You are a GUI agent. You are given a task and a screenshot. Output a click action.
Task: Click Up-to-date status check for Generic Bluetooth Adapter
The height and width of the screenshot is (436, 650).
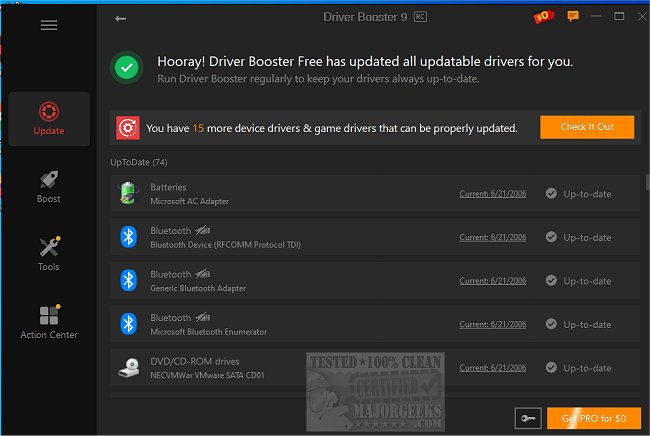(551, 281)
